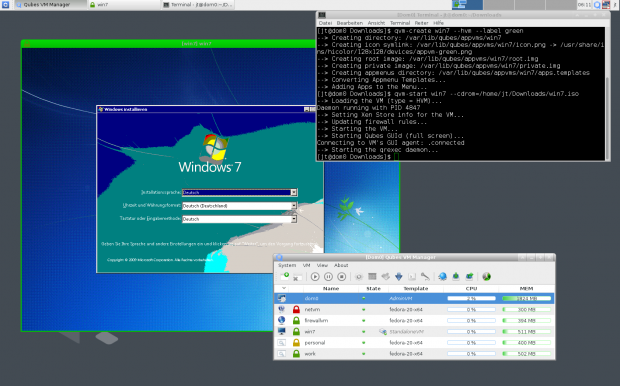Switch to win7 taskbar button
Viewport: 620px width, 386px height.
pyautogui.click(x=124, y=5)
